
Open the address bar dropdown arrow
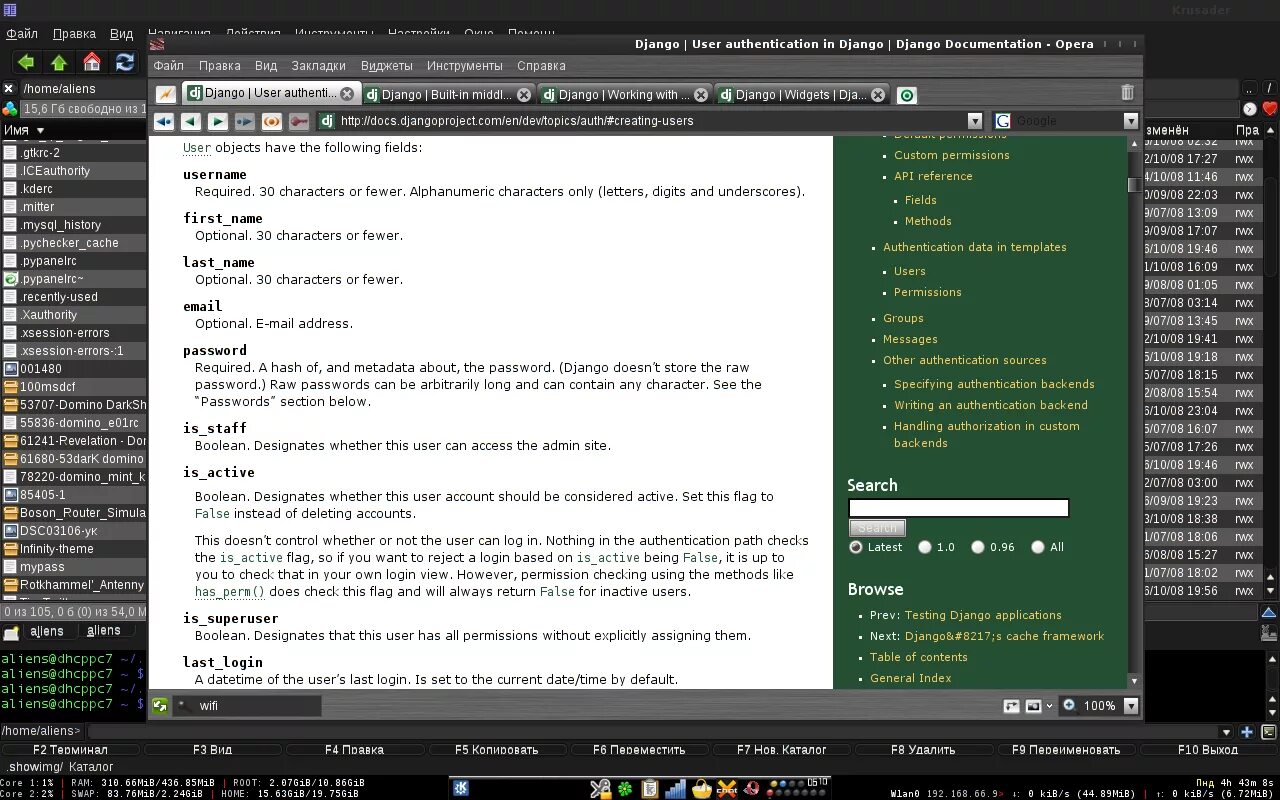click(x=973, y=121)
